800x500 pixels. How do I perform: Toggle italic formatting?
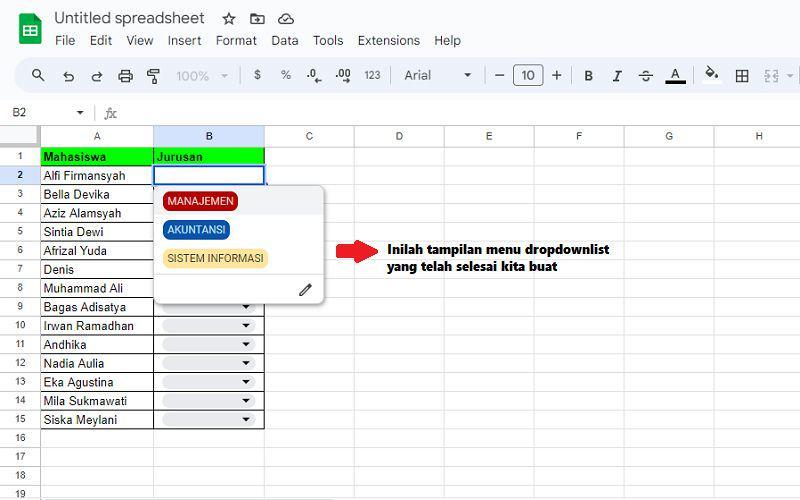[x=617, y=76]
